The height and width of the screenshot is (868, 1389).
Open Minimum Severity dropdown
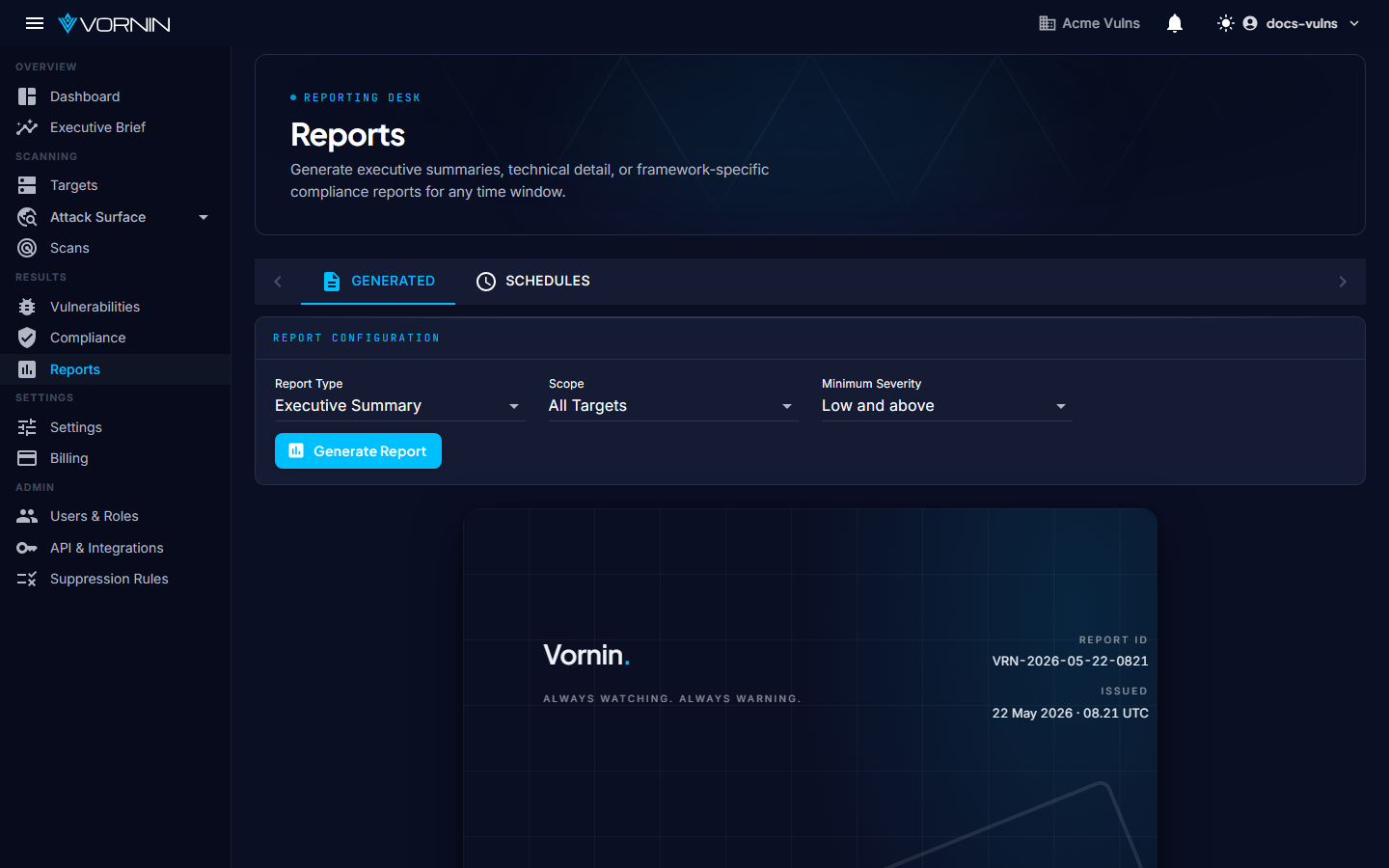(x=946, y=406)
